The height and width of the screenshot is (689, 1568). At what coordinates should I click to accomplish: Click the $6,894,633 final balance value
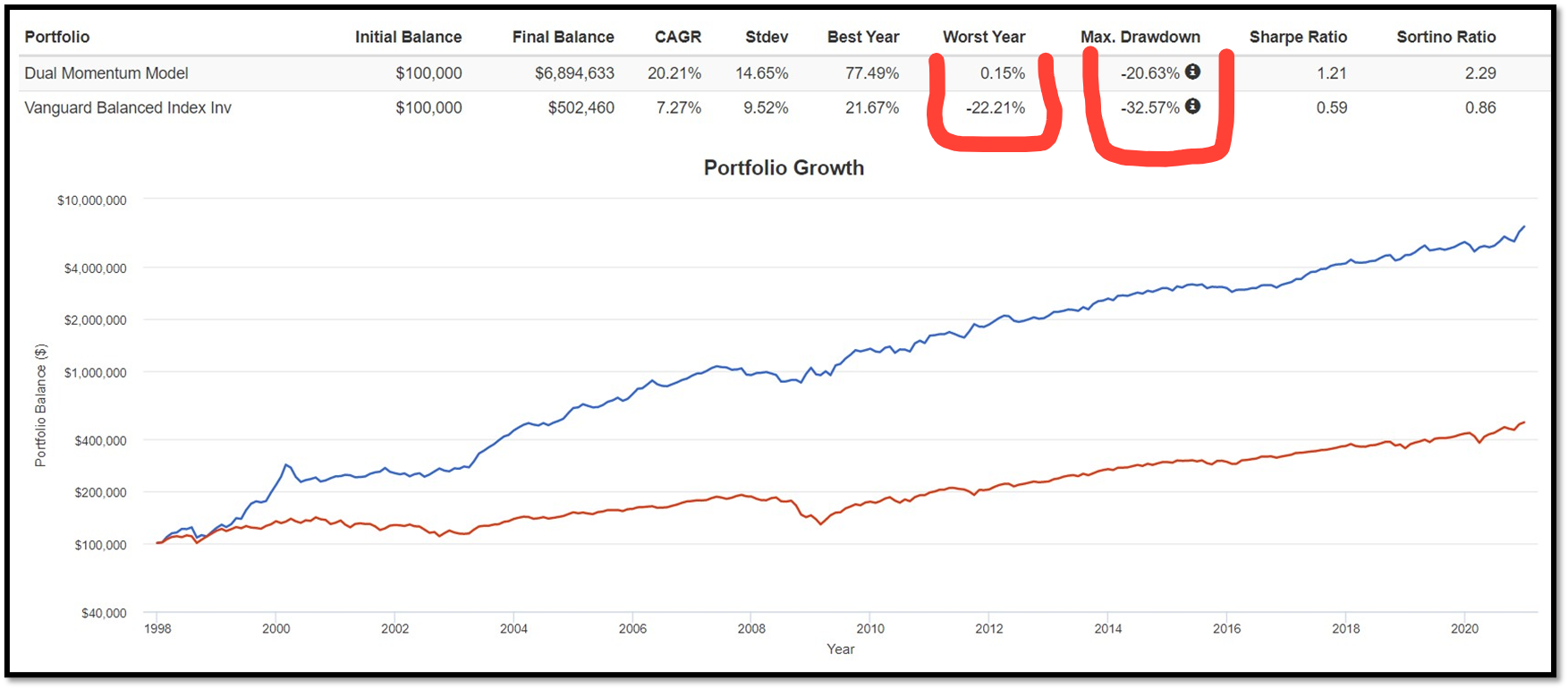574,73
